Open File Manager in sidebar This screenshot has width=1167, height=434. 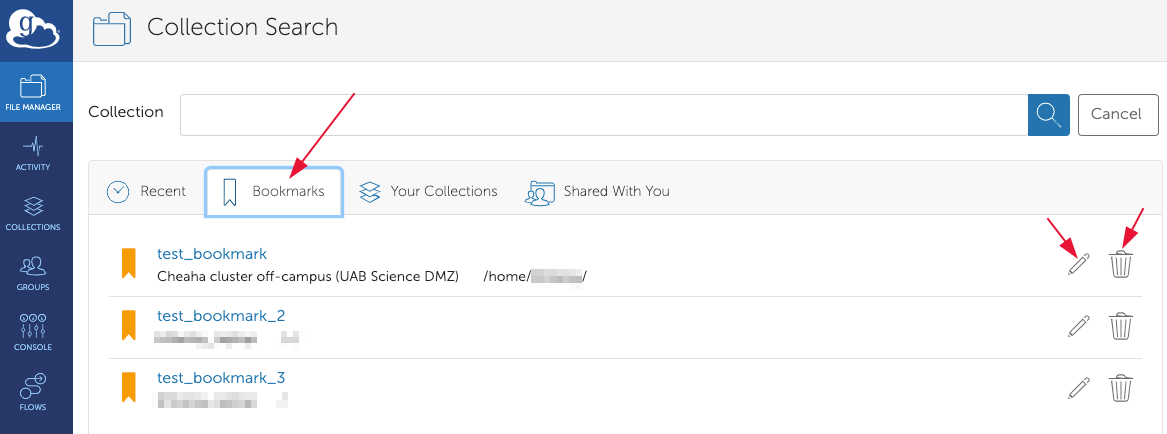34,92
